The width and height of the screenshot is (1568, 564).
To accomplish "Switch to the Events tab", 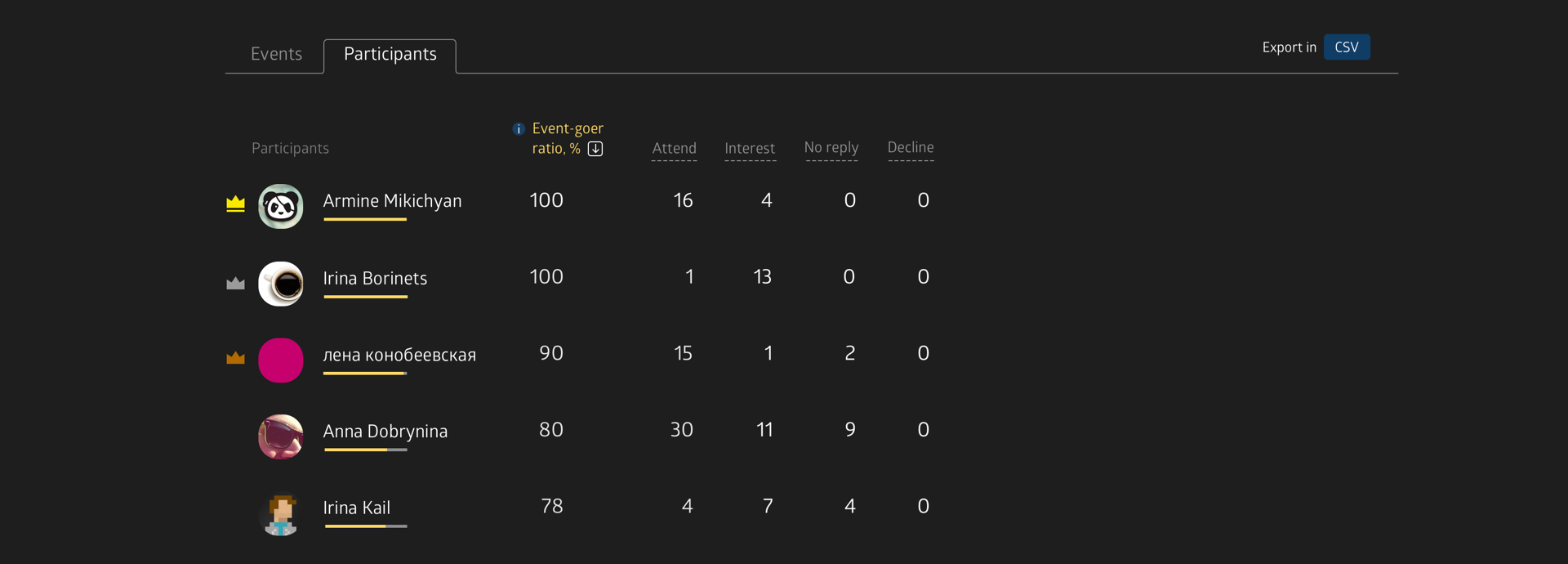I will pyautogui.click(x=276, y=54).
